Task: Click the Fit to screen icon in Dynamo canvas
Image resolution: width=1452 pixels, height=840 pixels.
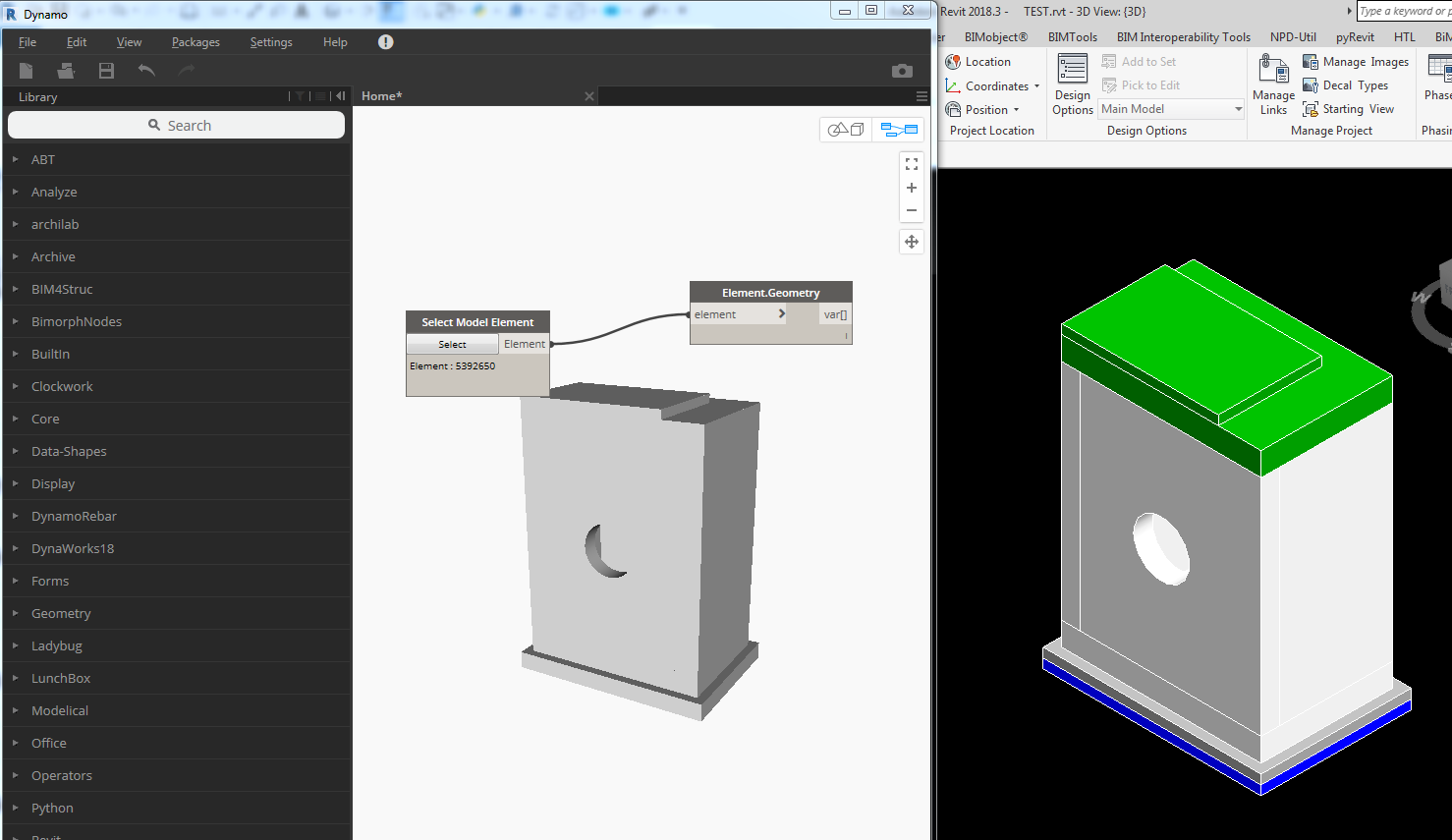Action: click(x=912, y=164)
